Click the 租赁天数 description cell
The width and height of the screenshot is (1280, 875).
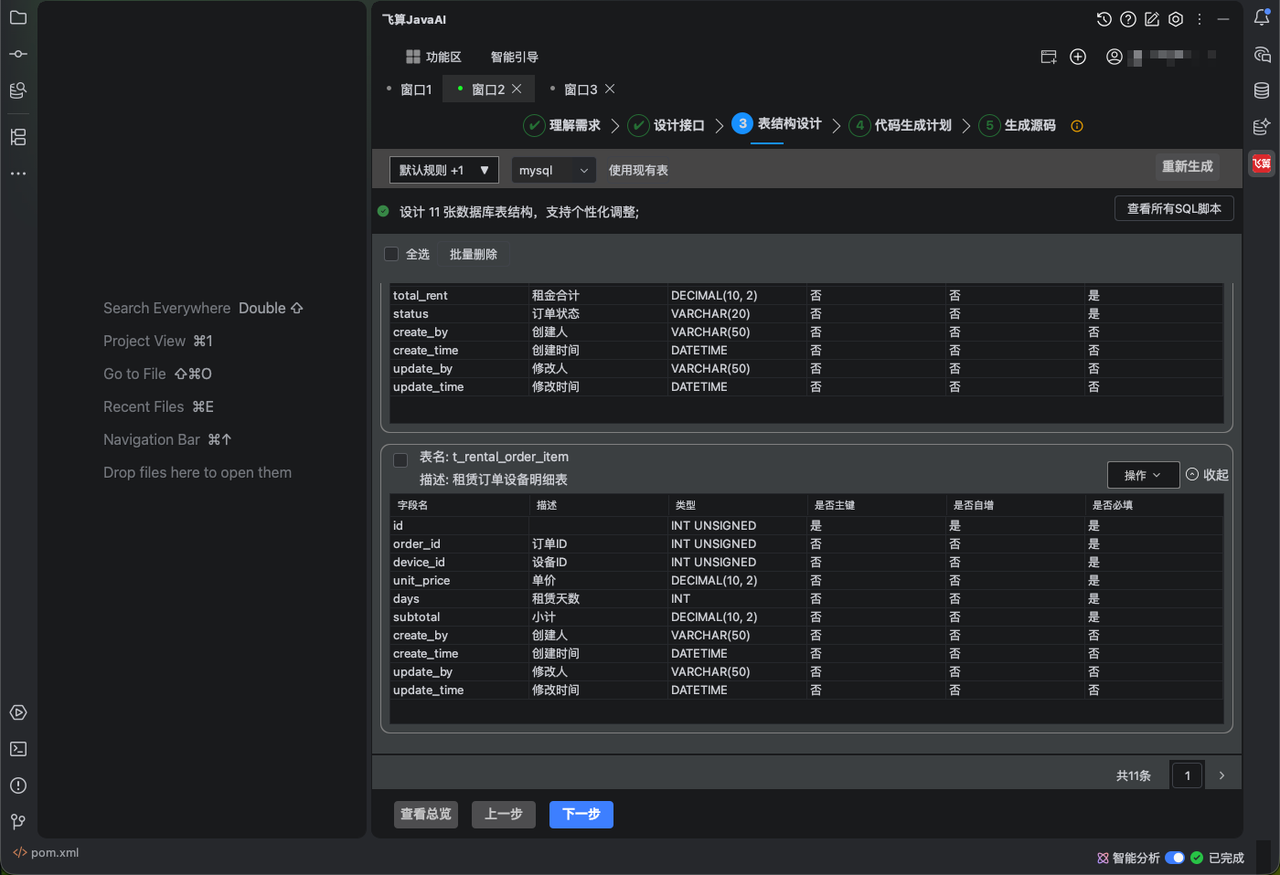pyautogui.click(x=598, y=598)
